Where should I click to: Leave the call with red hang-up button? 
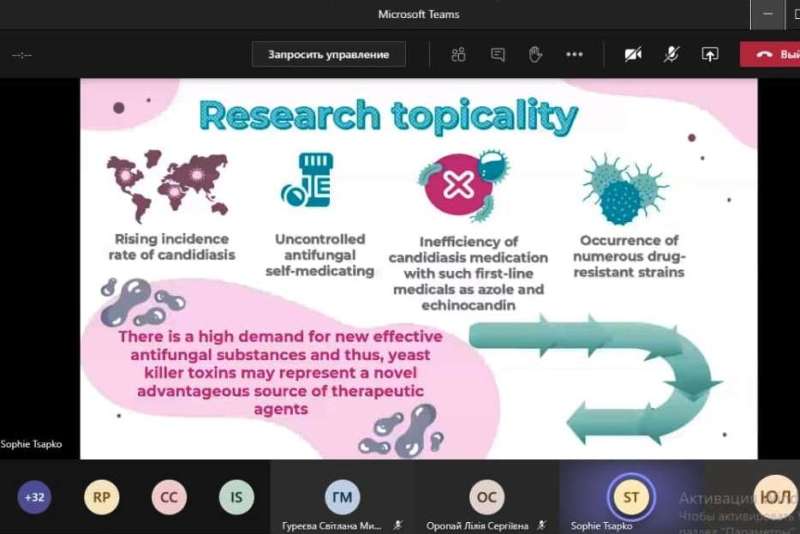pos(772,55)
